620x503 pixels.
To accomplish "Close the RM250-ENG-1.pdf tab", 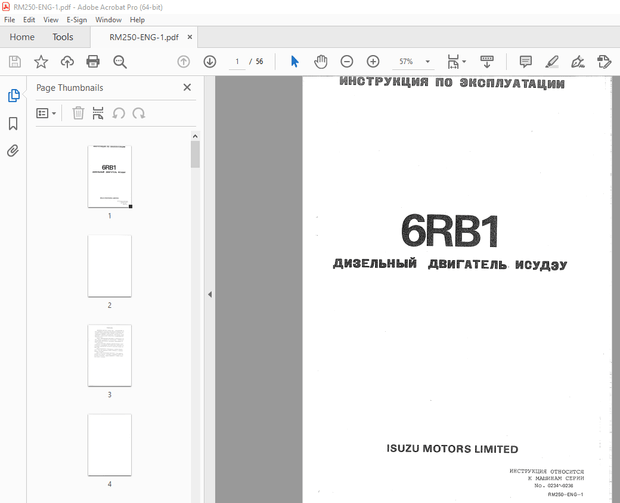I will tap(190, 37).
